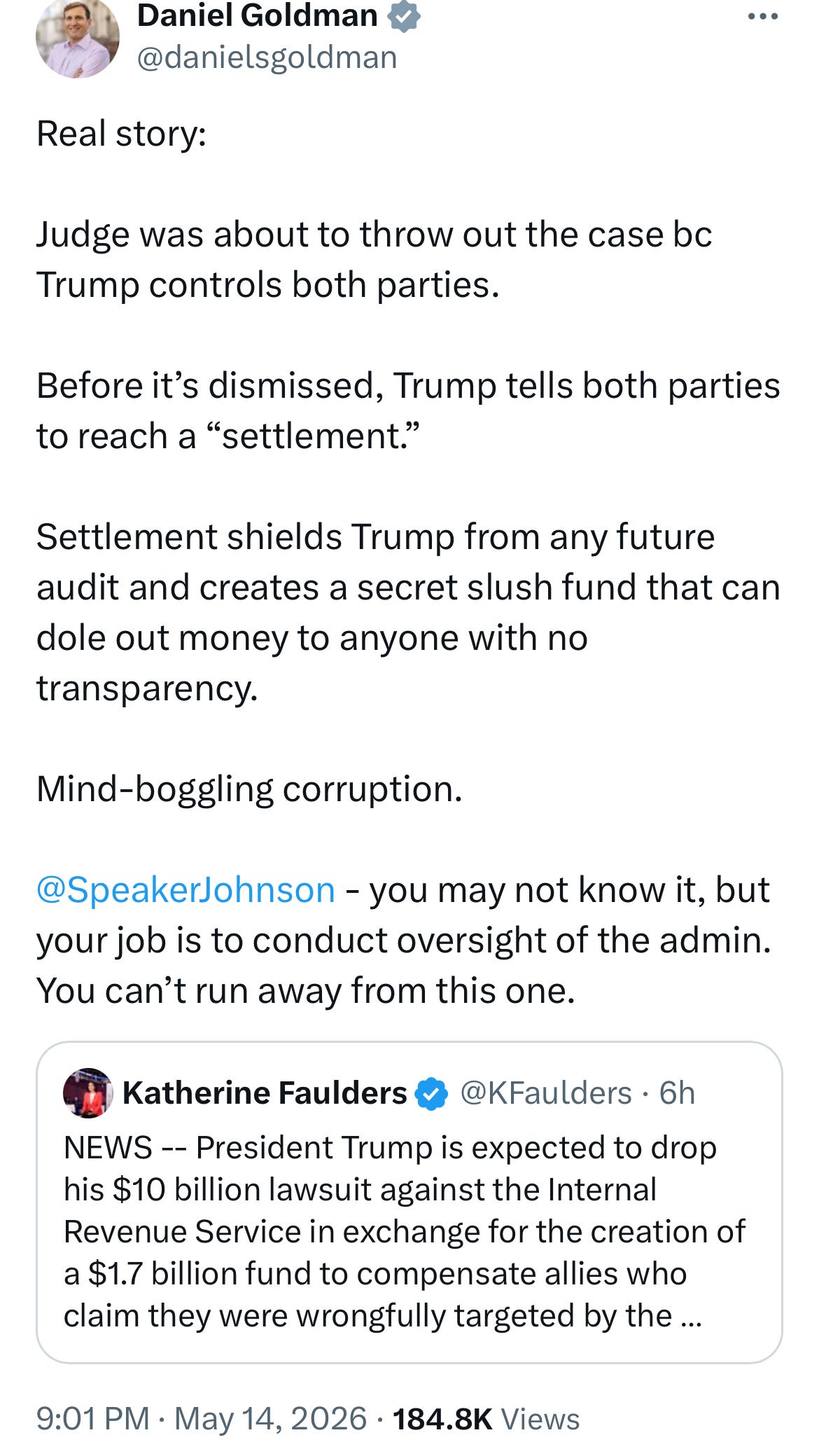Click the 9:01 PM · May 14, 2026 timestamp
The image size is (819, 1456).
(202, 1419)
